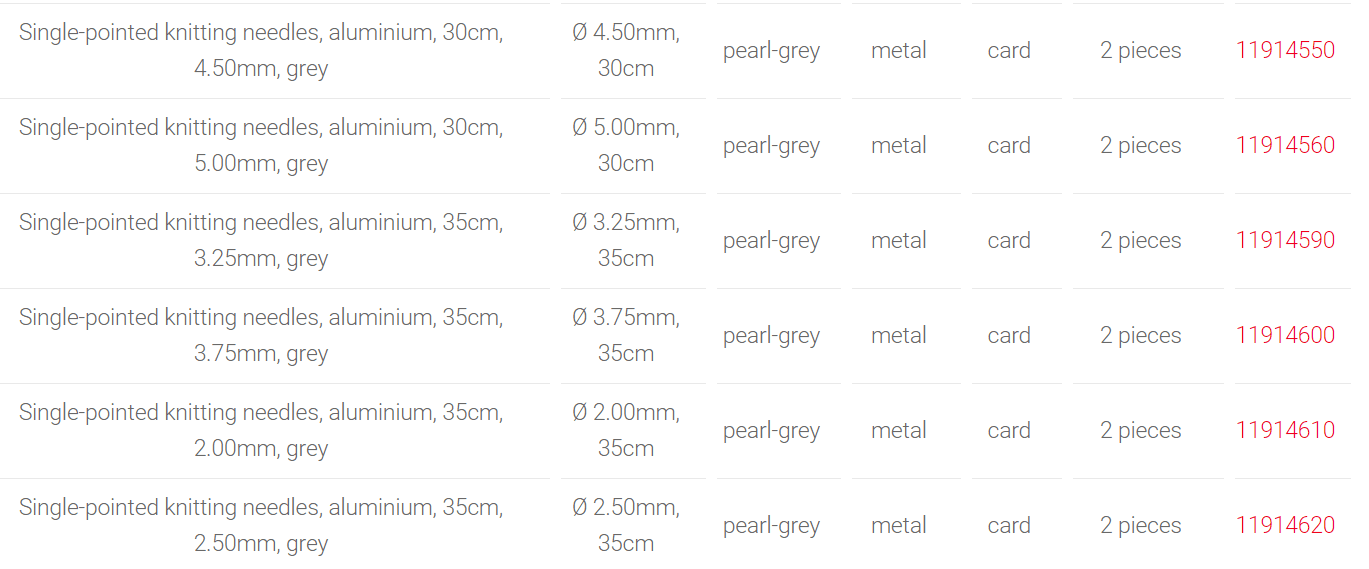
Task: Click the Ø 4.50mm, 30cm size cell
Action: (626, 51)
